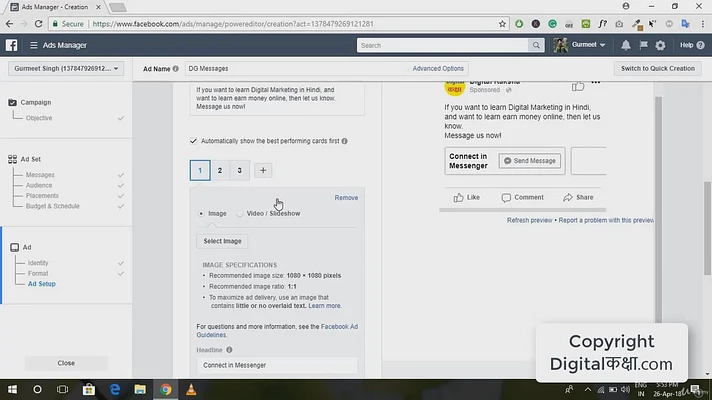Bookmark page with the star icon
712x400 pixels.
[x=502, y=24]
